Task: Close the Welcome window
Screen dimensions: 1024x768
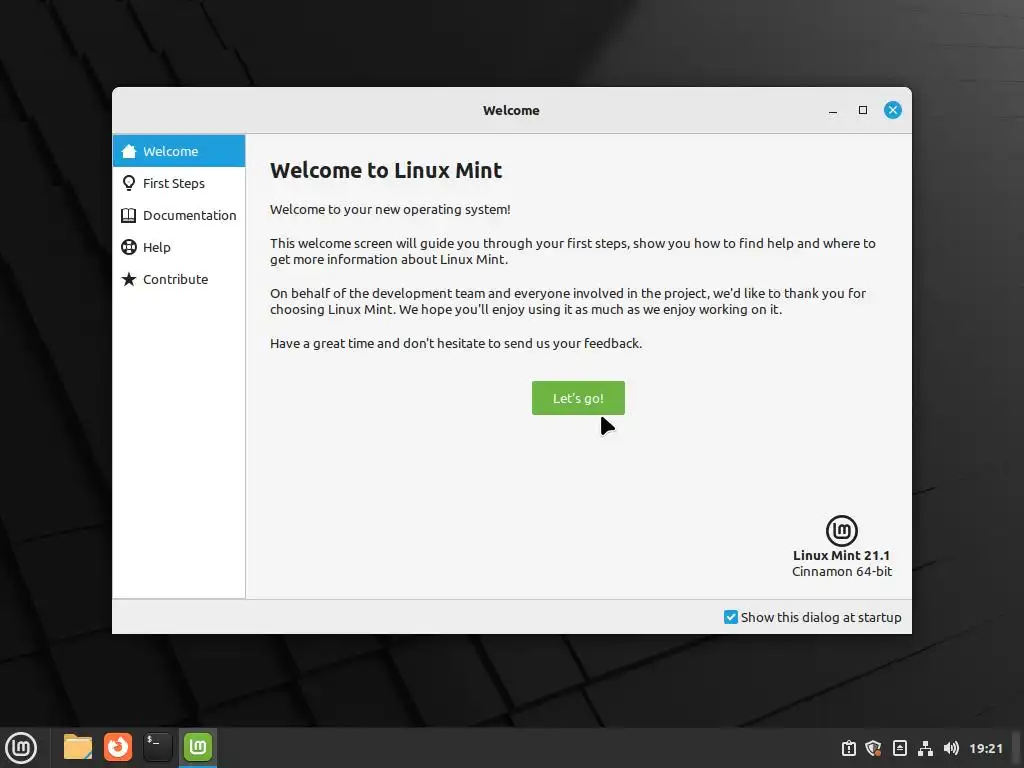Action: (x=893, y=110)
